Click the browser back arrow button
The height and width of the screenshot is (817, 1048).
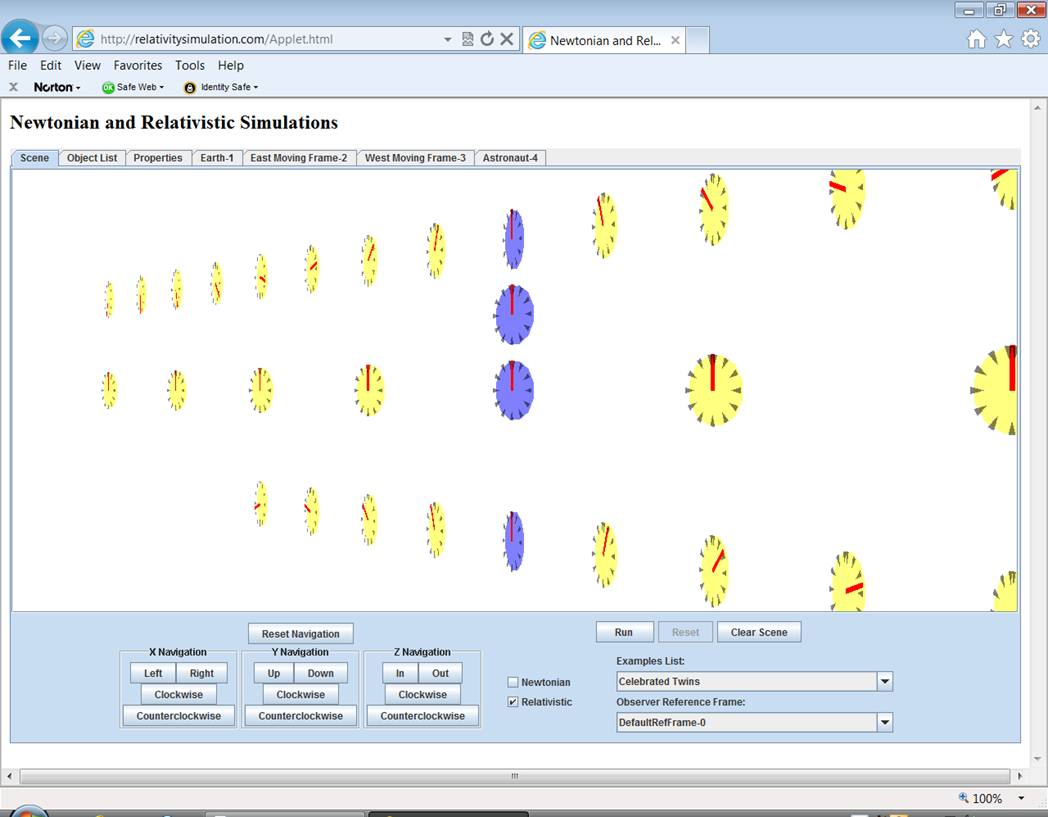(x=20, y=39)
